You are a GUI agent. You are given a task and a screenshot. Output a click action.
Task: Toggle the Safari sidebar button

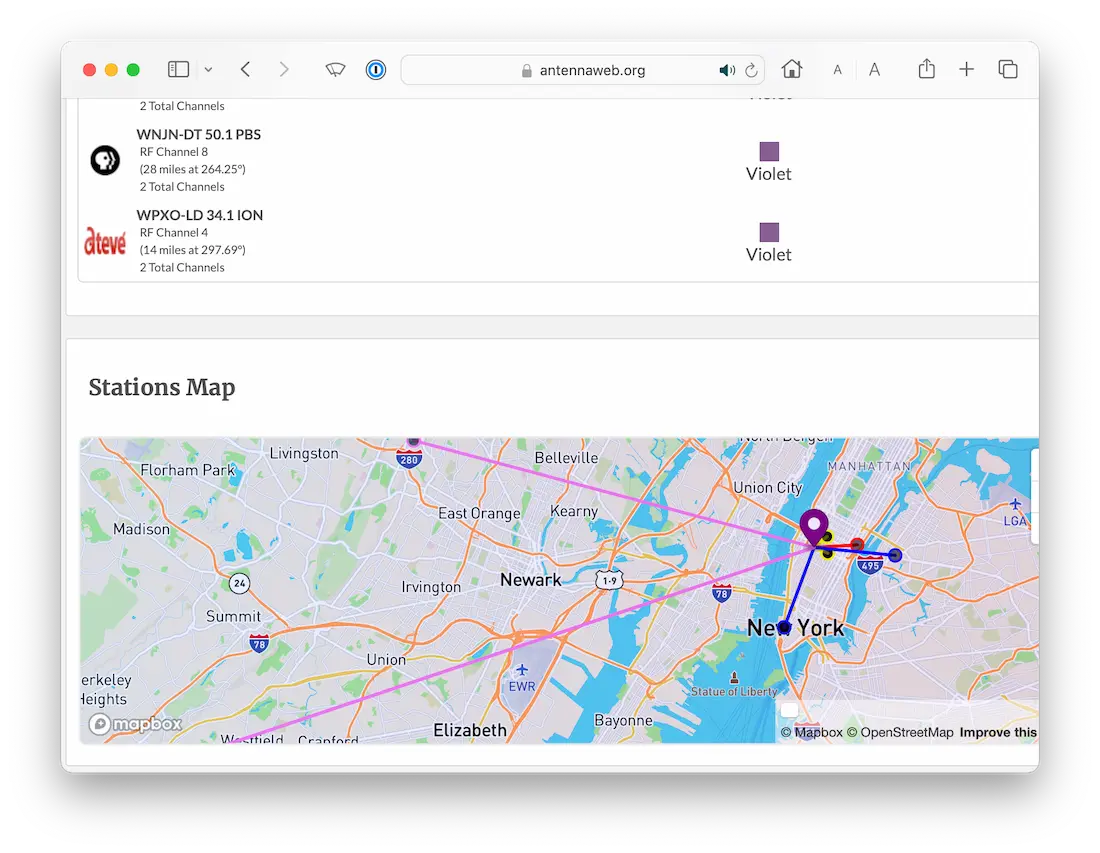pyautogui.click(x=178, y=69)
